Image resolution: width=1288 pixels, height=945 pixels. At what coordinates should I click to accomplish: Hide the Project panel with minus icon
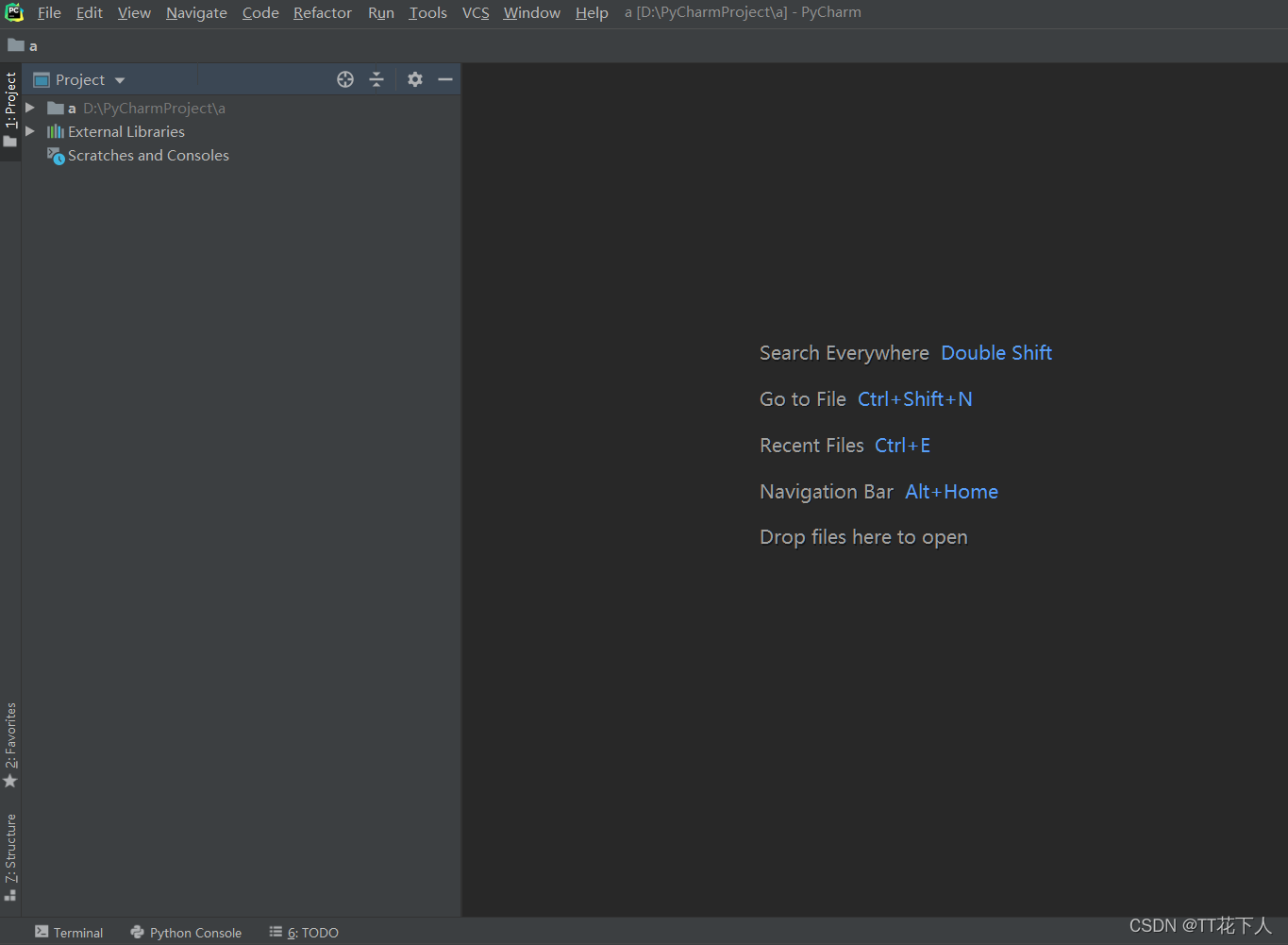(445, 79)
